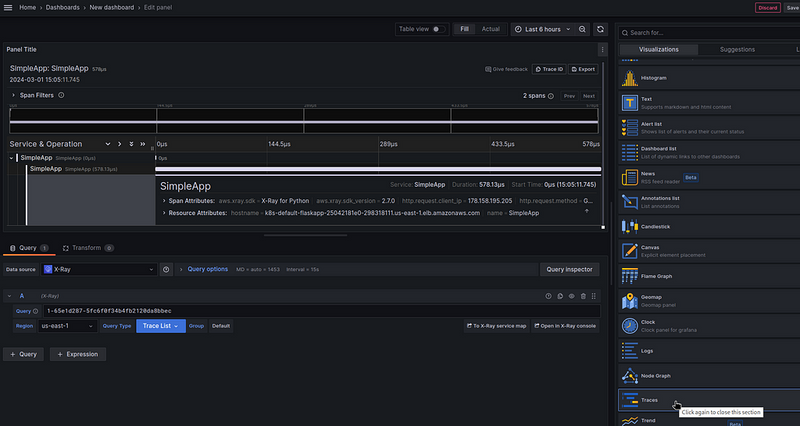The width and height of the screenshot is (800, 426).
Task: Duplicate query A with the copy icon
Action: point(560,296)
